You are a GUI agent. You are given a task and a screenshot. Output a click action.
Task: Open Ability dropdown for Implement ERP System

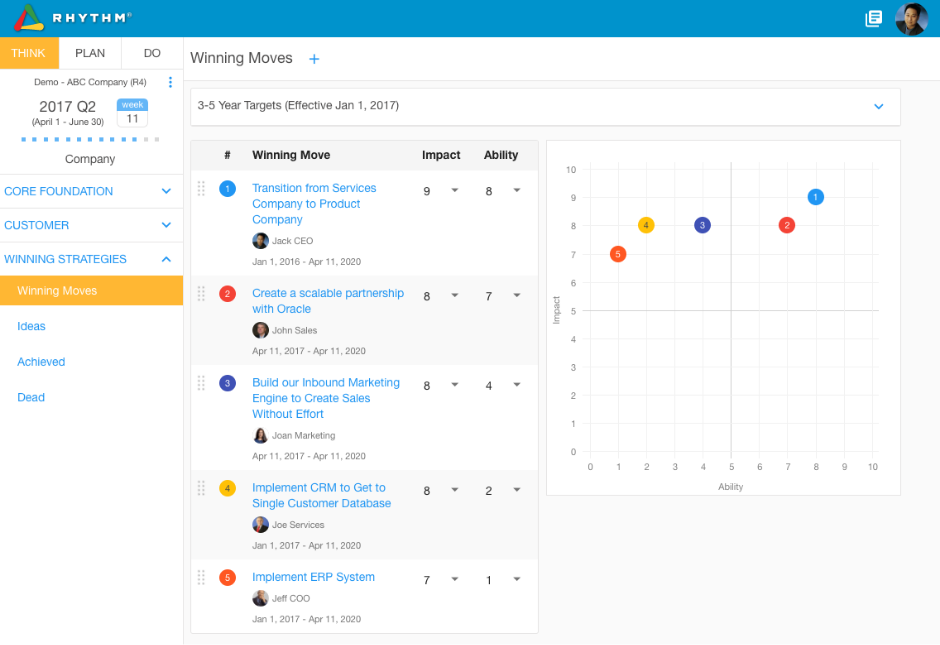pyautogui.click(x=517, y=580)
